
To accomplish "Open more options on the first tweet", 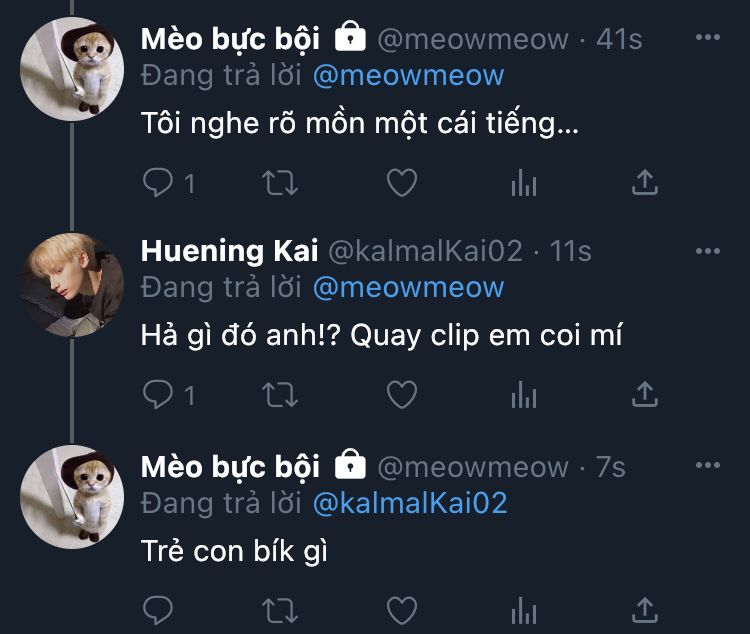I will pyautogui.click(x=707, y=38).
